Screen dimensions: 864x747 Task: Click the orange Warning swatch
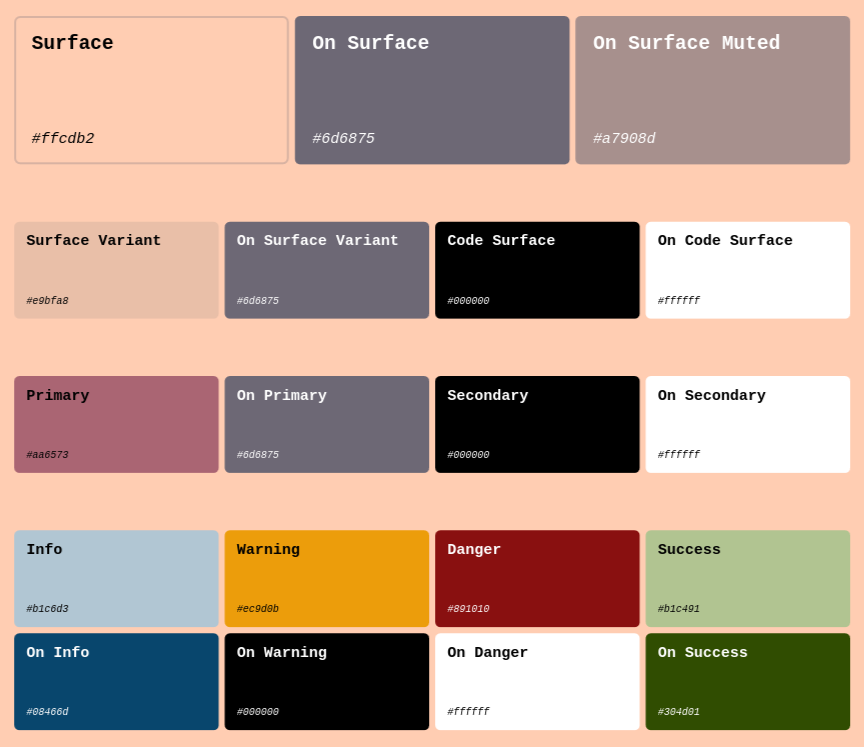point(327,578)
